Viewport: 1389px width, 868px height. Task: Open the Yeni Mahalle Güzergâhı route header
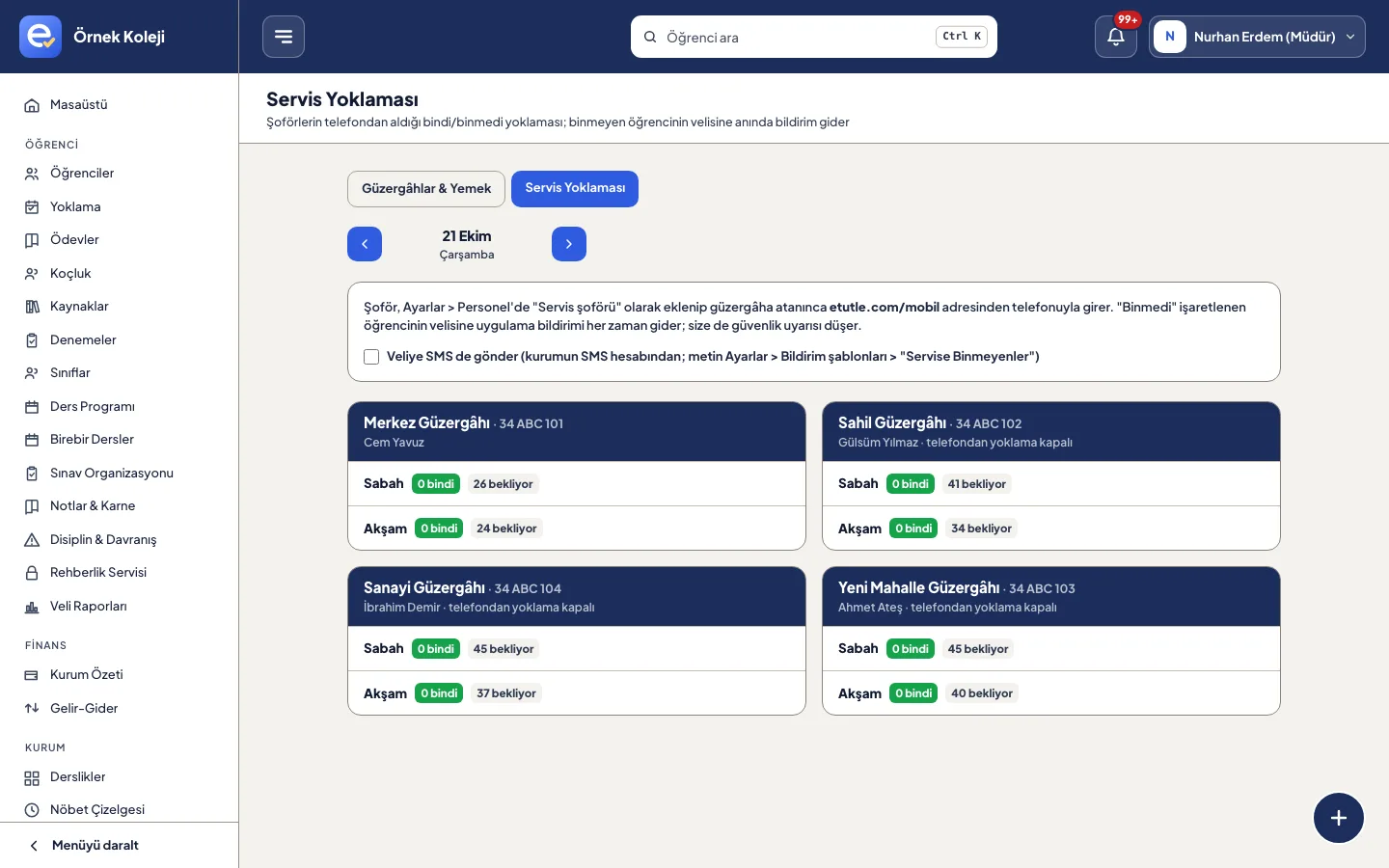click(1051, 597)
